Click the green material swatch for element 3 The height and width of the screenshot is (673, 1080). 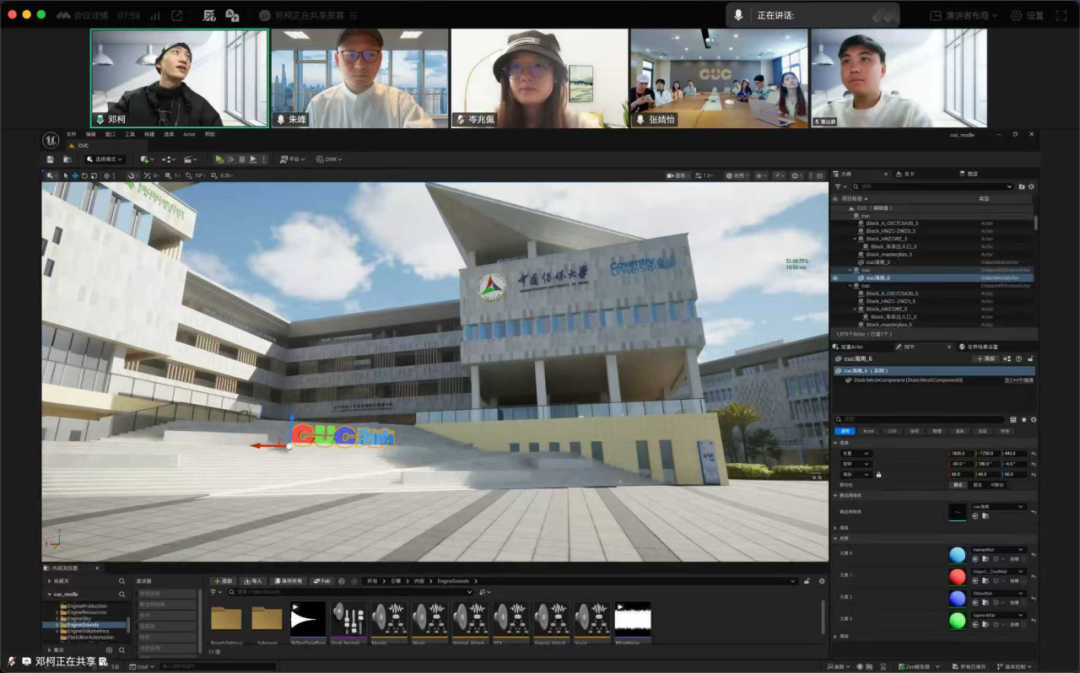tap(957, 621)
